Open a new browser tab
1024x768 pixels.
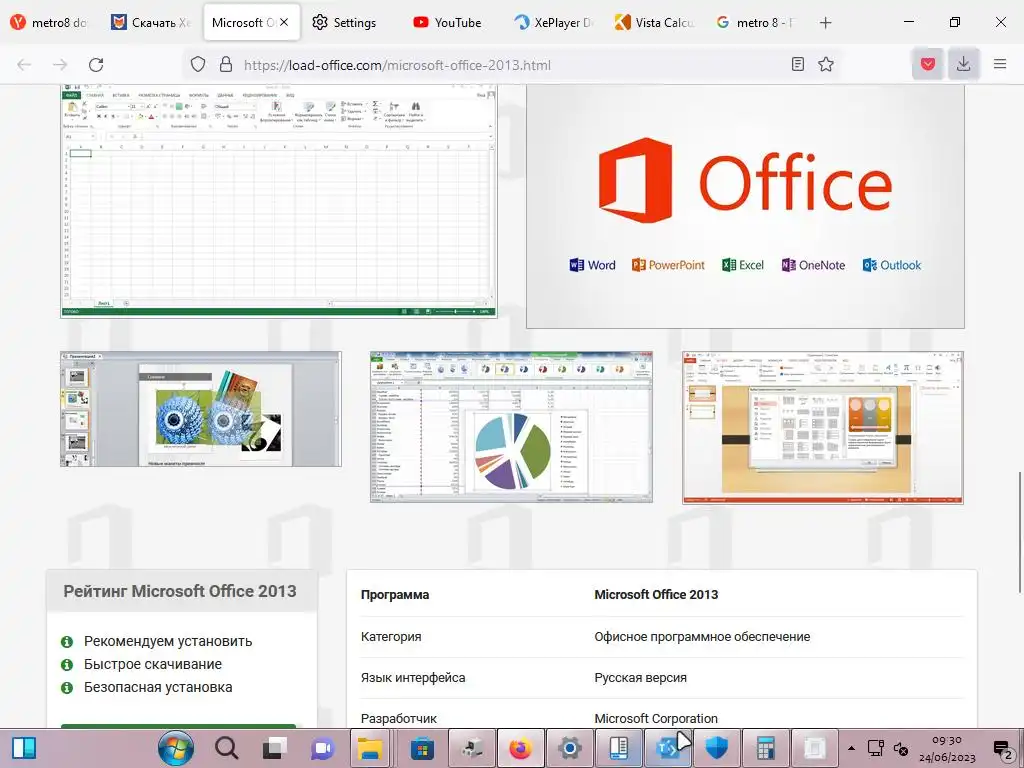(825, 22)
